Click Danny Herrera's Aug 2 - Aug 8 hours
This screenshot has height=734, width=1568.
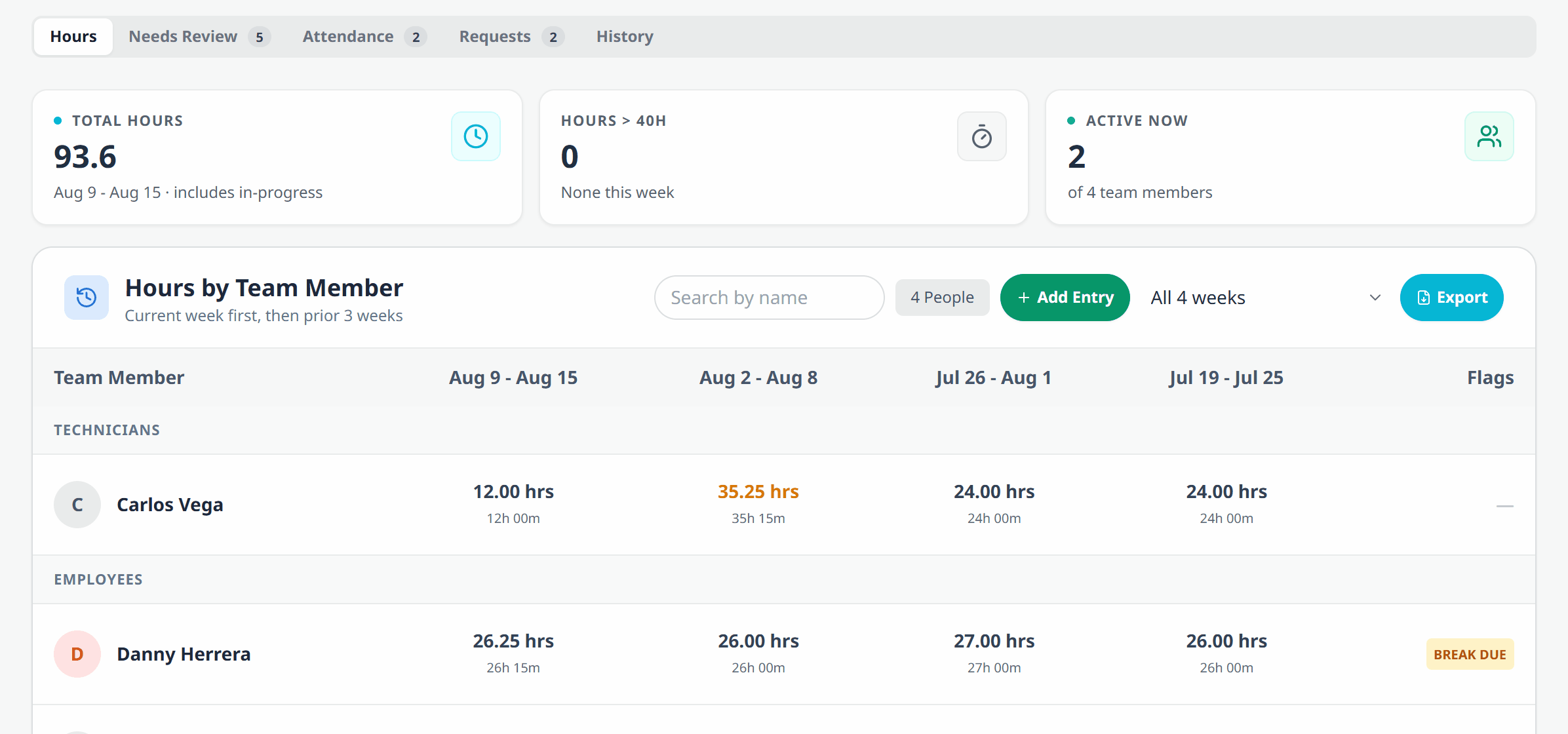point(758,653)
